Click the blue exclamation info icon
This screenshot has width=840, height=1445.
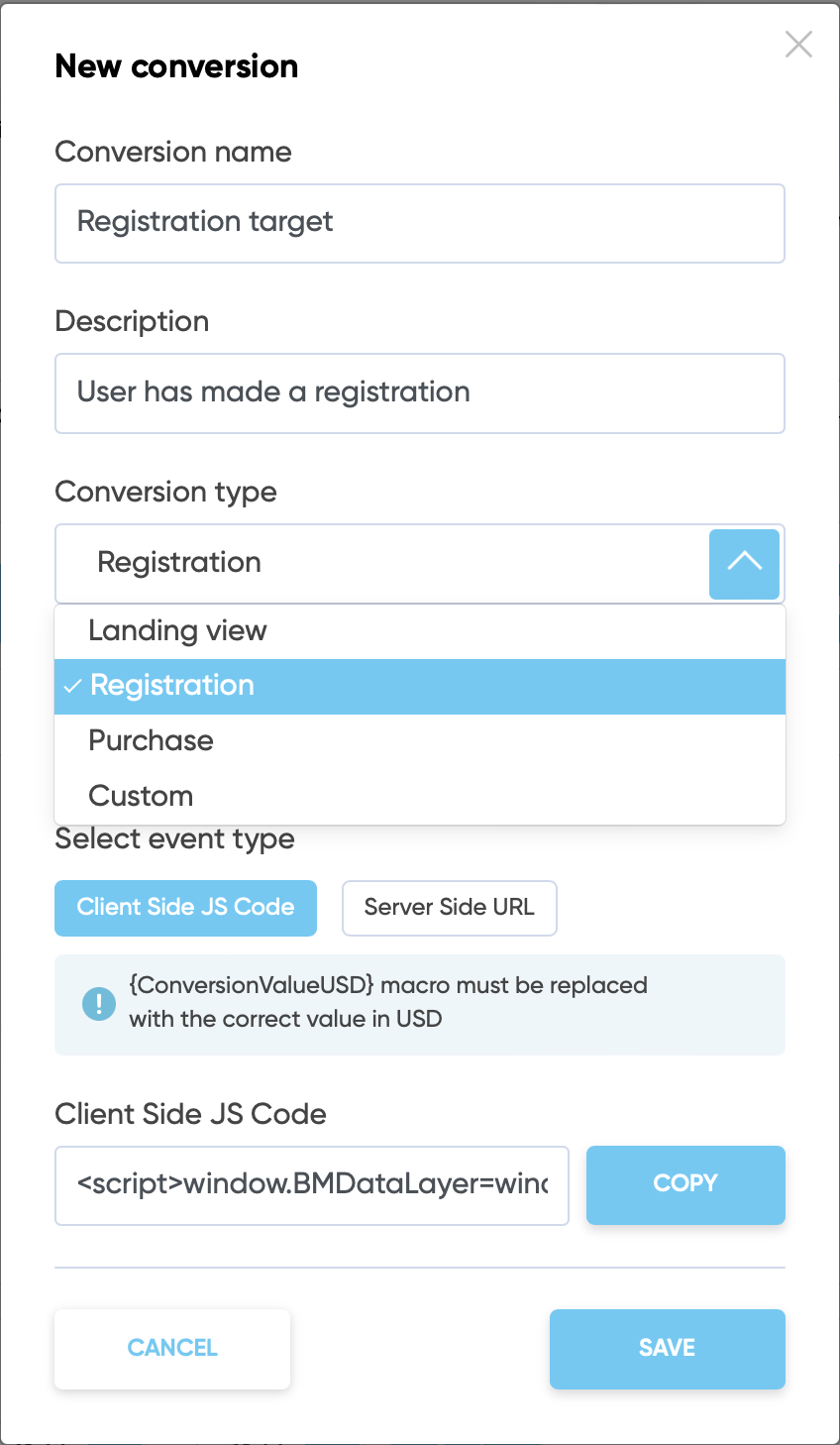pos(99,1004)
